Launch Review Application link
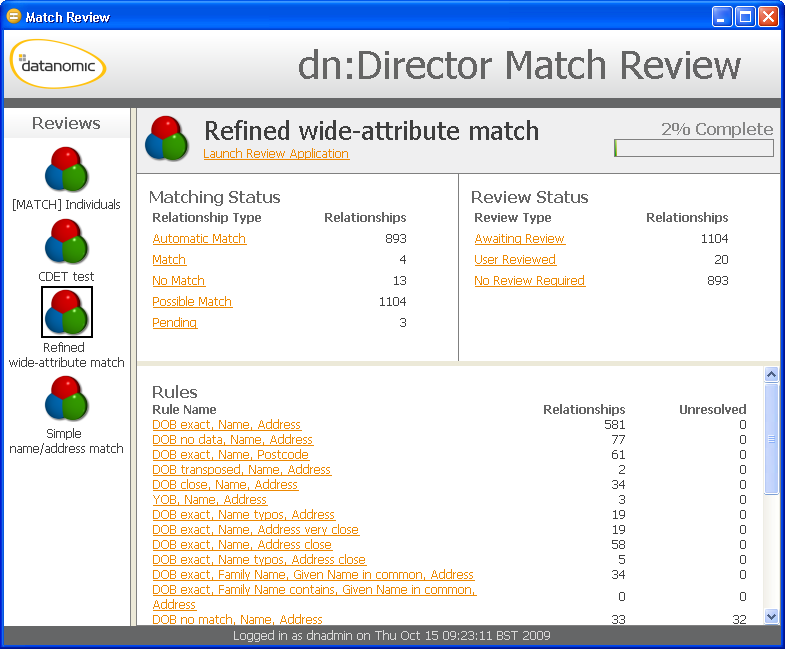This screenshot has height=649, width=785. [276, 154]
